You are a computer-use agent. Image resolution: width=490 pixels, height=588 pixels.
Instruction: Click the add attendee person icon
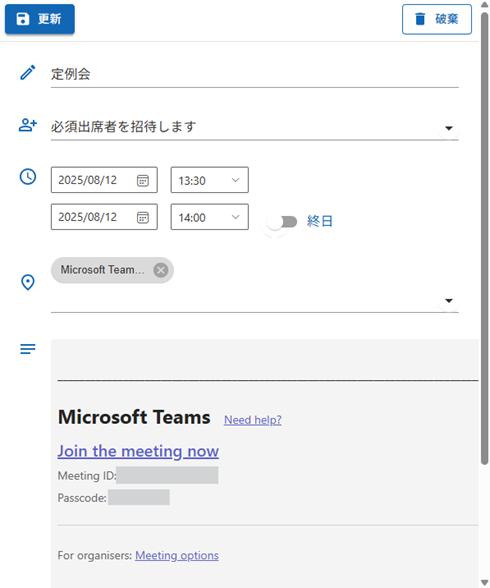pyautogui.click(x=28, y=125)
